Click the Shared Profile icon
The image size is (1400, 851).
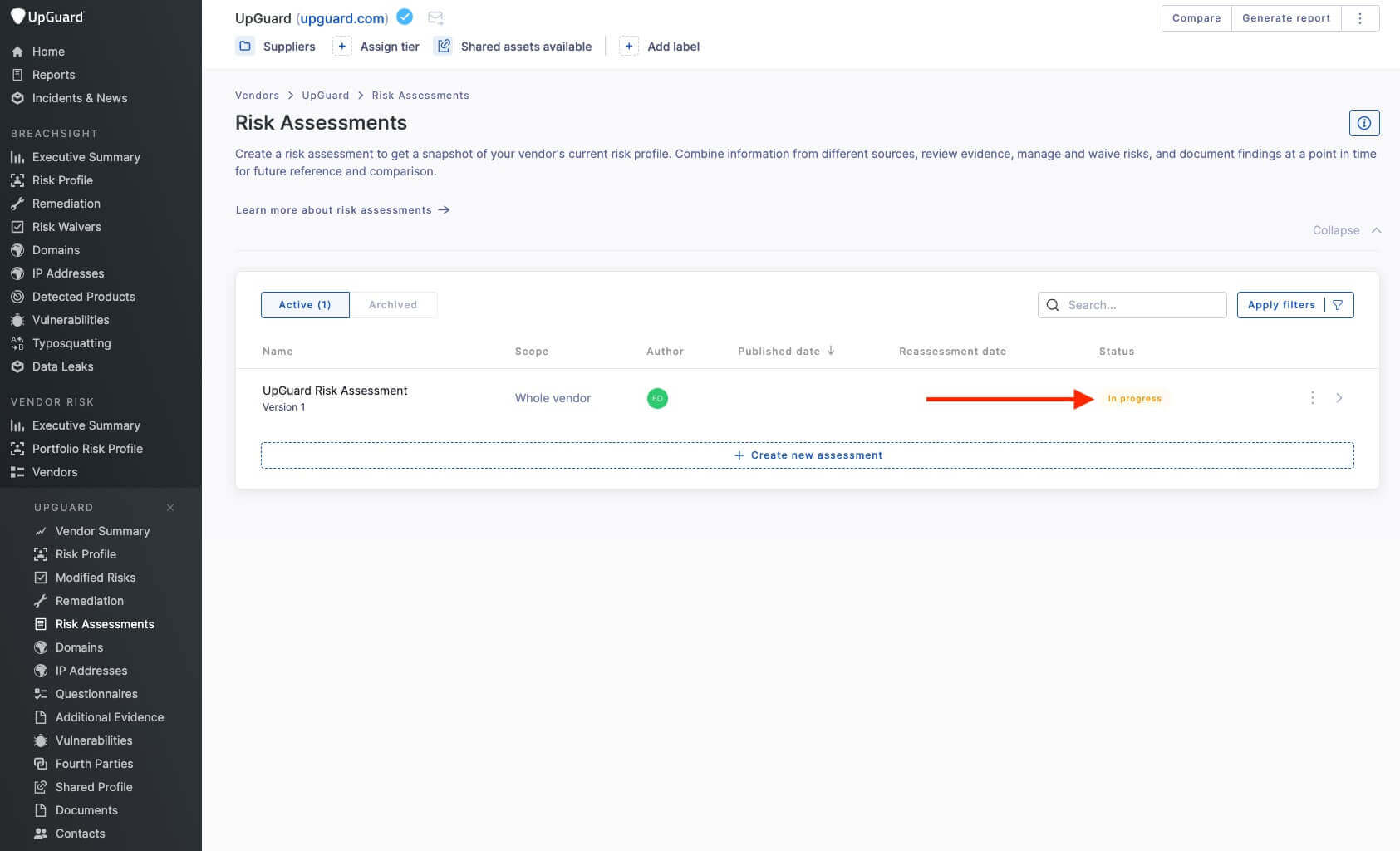pos(40,787)
